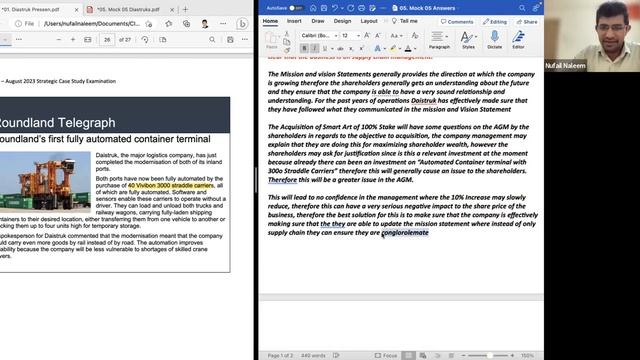The height and width of the screenshot is (360, 640).
Task: Cut the selected text
Action: pyautogui.click(x=287, y=34)
